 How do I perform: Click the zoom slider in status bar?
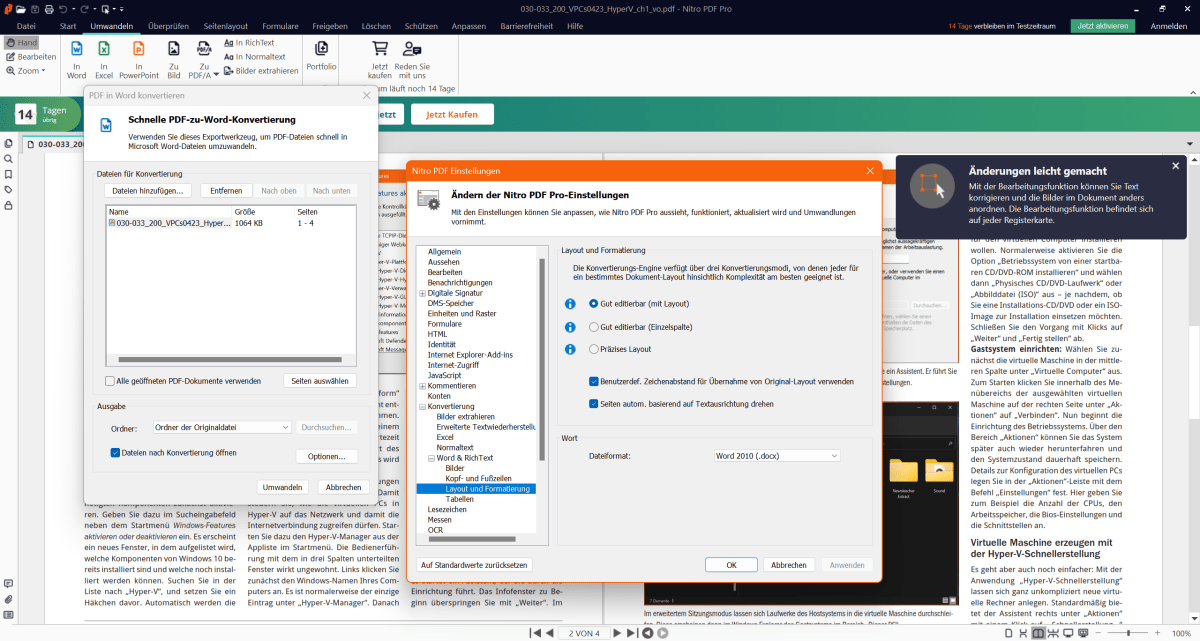(1127, 633)
